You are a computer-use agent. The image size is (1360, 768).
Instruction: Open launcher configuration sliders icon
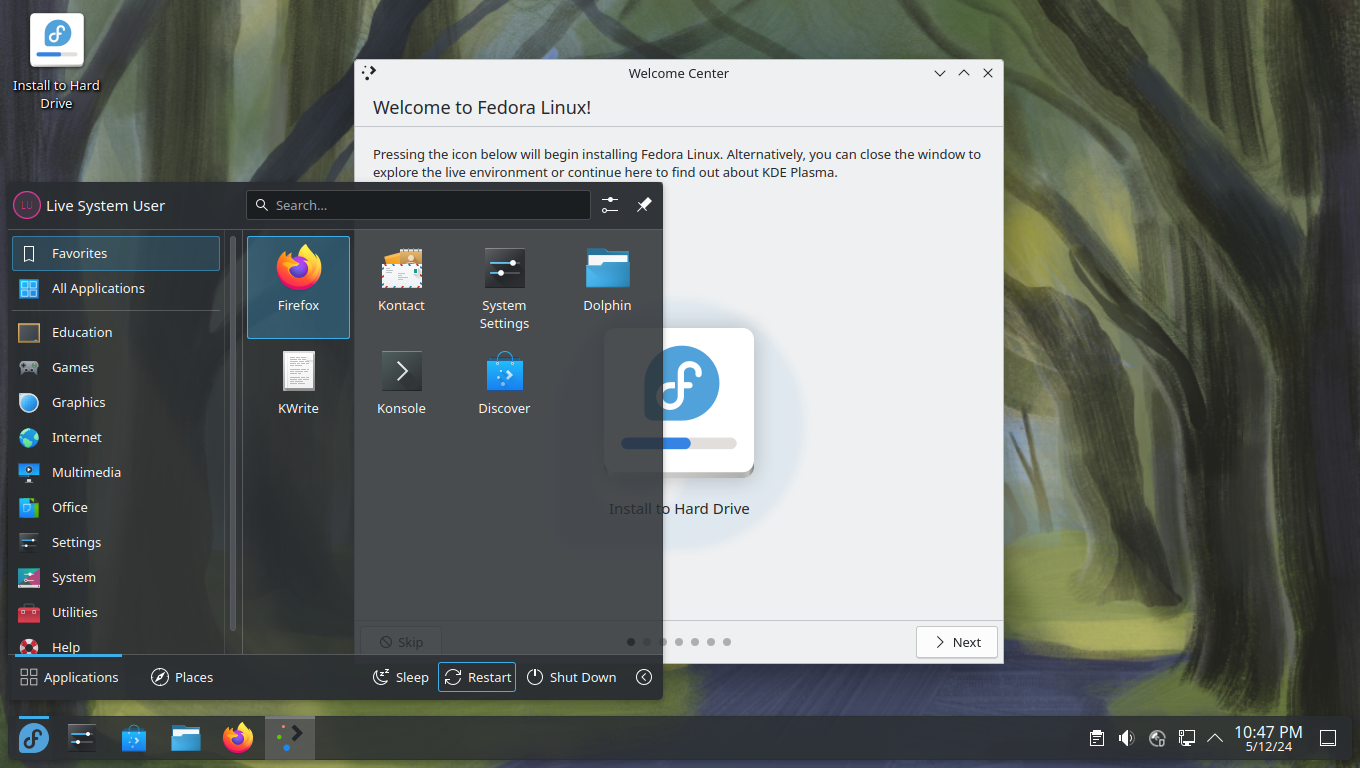pos(610,205)
